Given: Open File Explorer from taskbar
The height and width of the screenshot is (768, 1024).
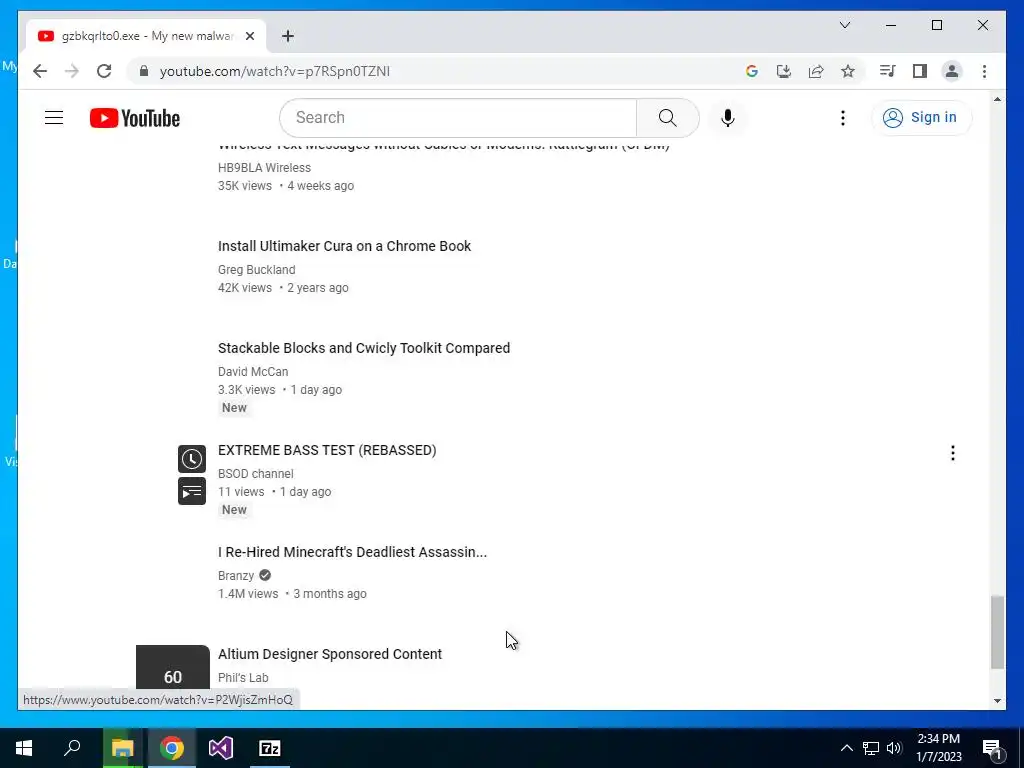Looking at the screenshot, I should click(122, 748).
